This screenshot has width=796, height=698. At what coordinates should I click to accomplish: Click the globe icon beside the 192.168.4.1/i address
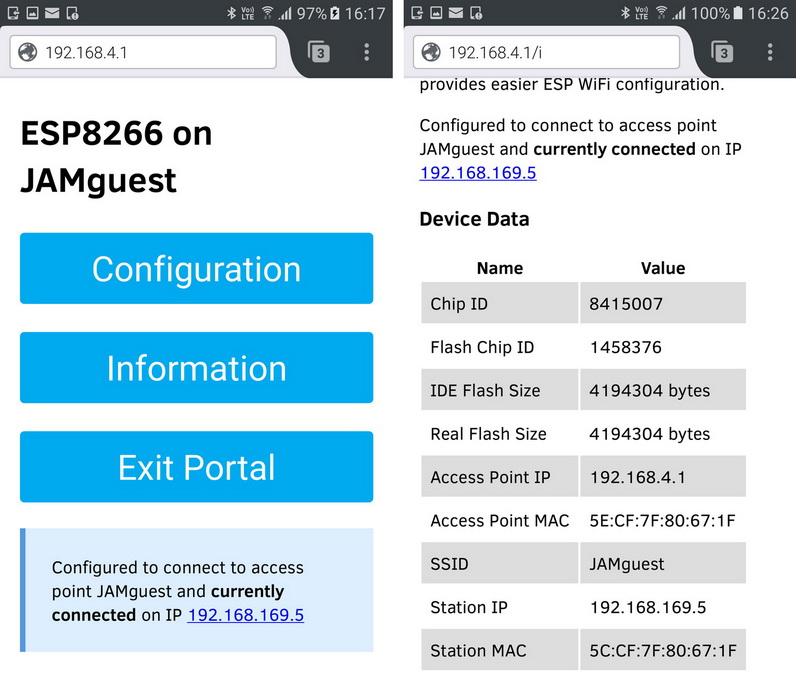click(433, 53)
